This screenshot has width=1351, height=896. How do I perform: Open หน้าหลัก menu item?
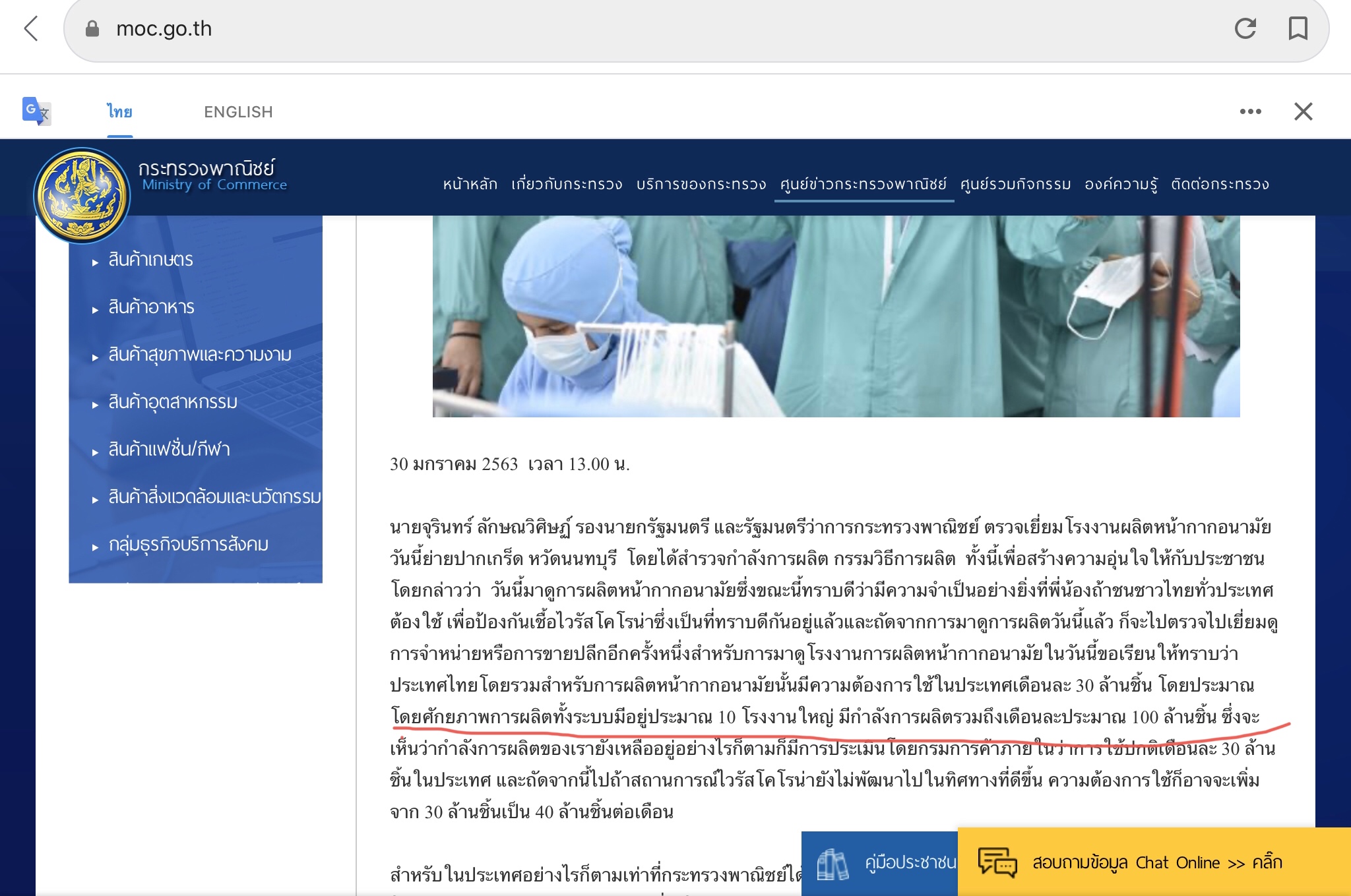click(470, 184)
